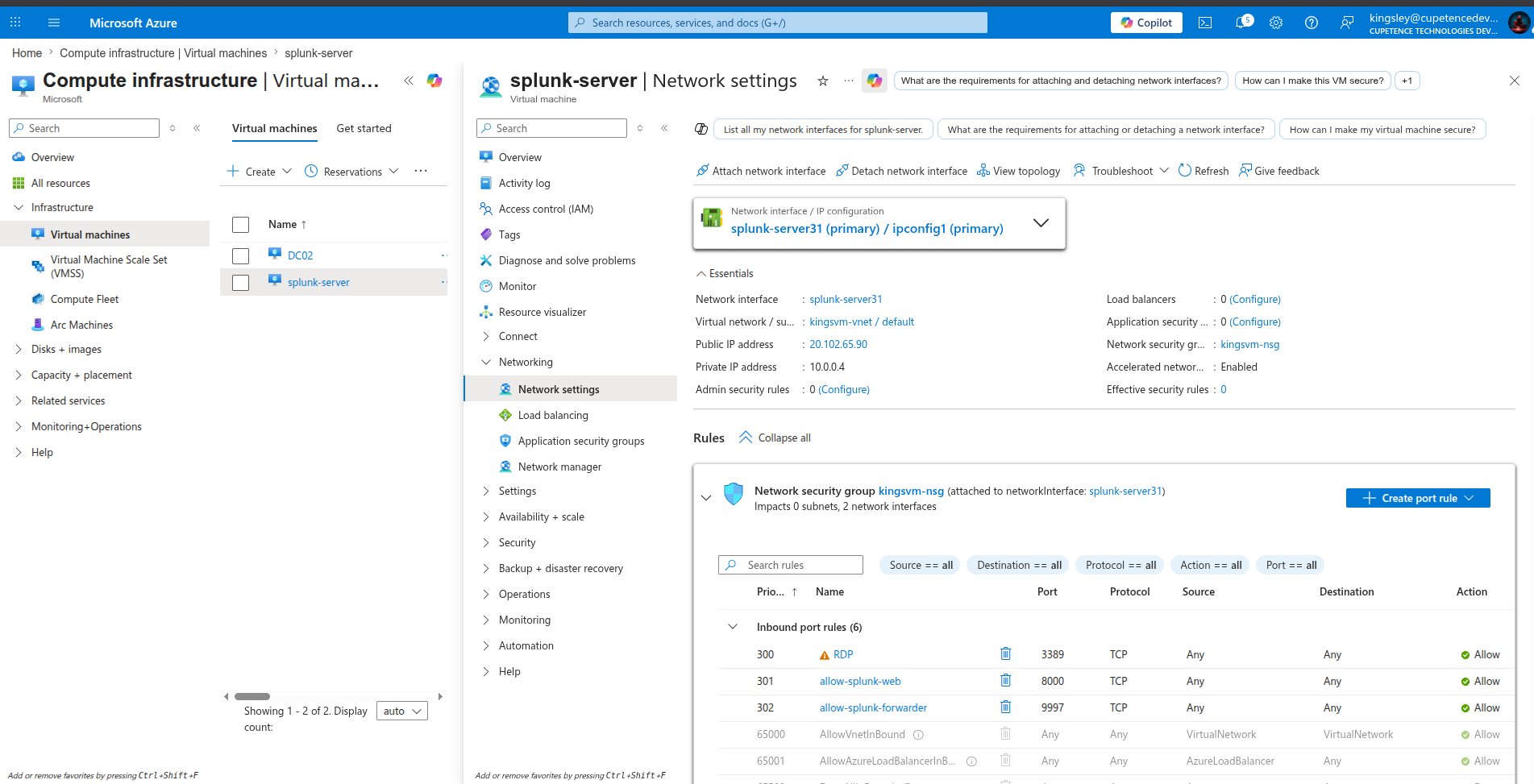
Task: Open View topology
Action: [x=1018, y=171]
